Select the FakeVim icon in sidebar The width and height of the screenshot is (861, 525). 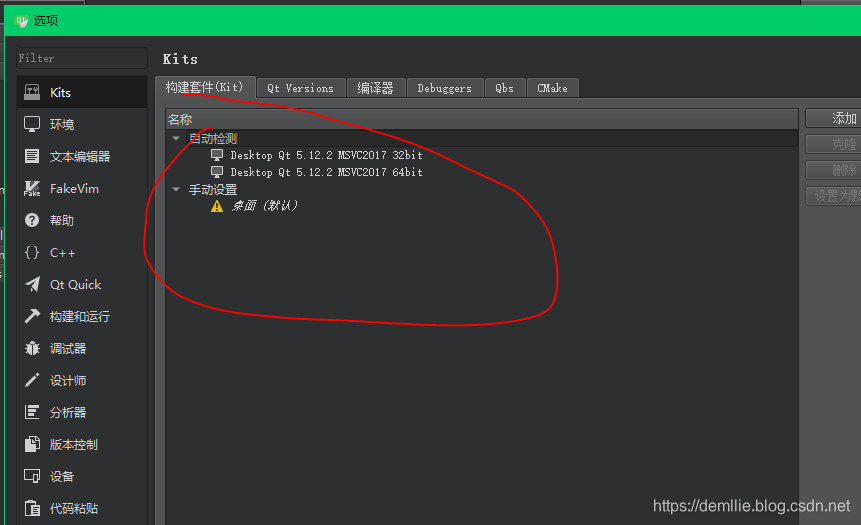click(32, 188)
